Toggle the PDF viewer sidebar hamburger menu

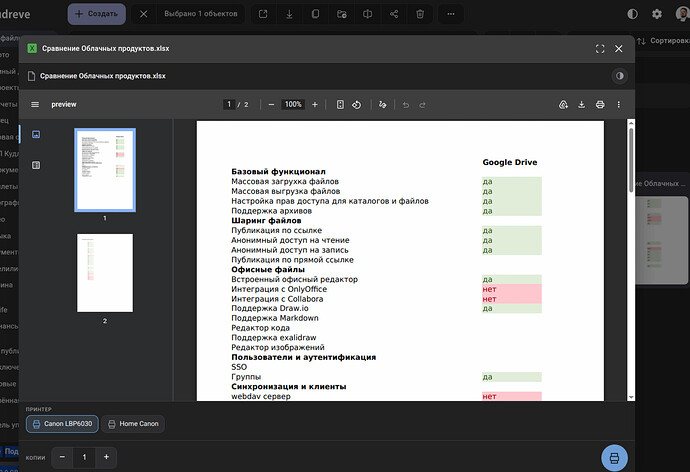(35, 105)
